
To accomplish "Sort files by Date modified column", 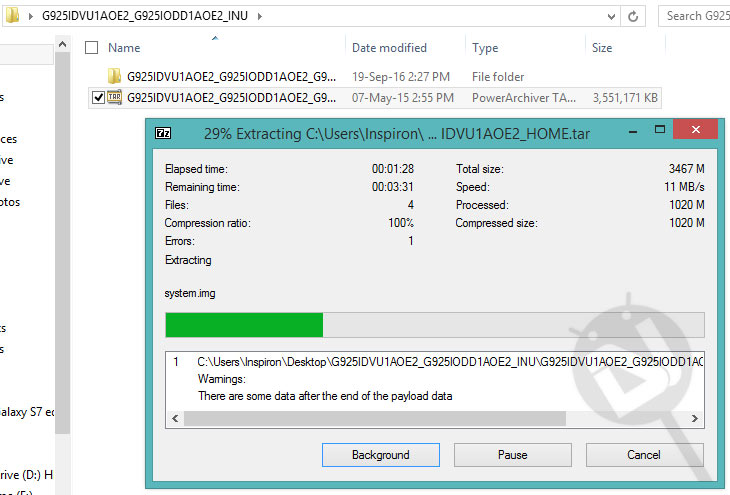I will point(389,48).
